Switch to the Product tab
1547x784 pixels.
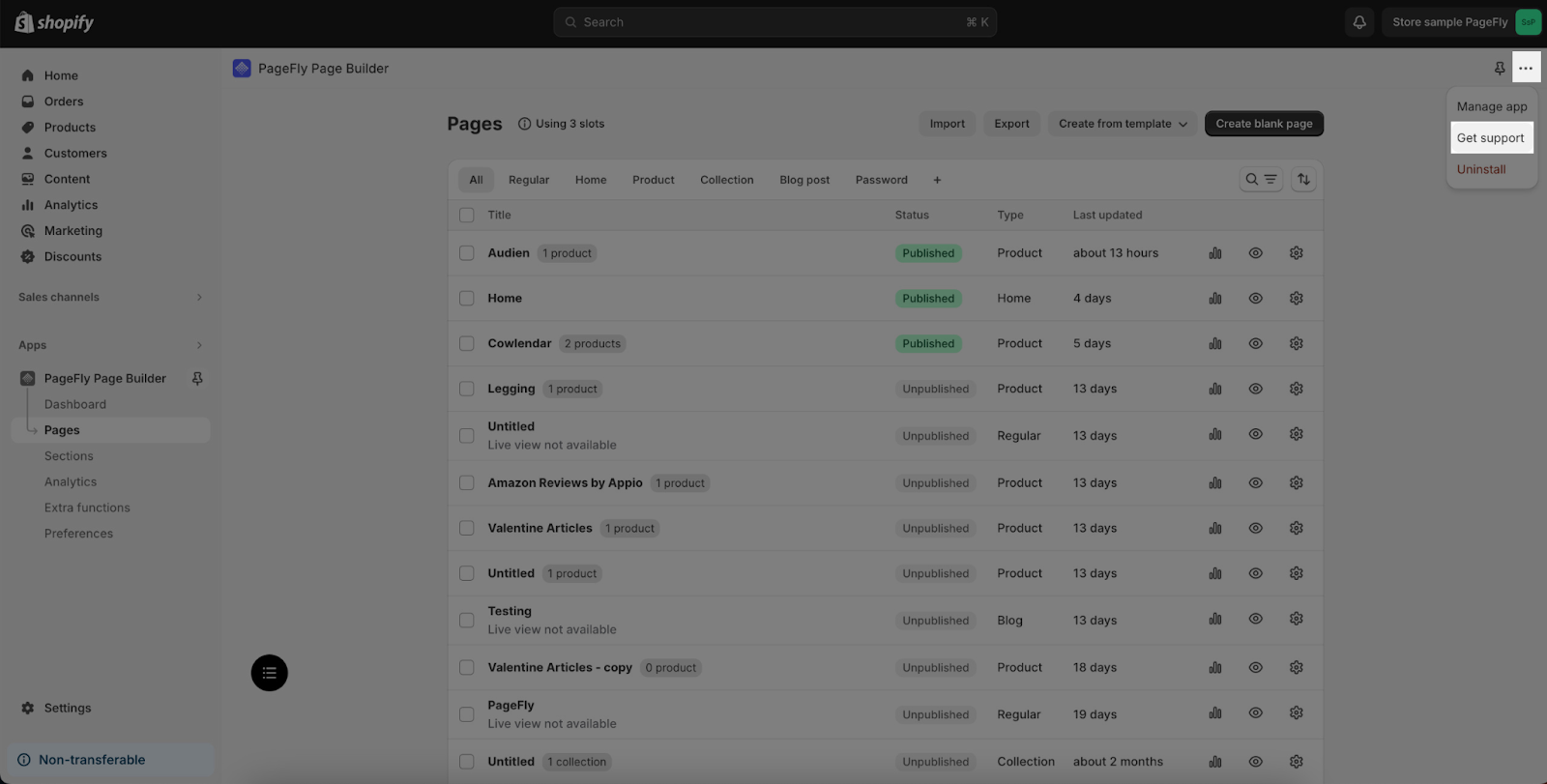(x=654, y=180)
